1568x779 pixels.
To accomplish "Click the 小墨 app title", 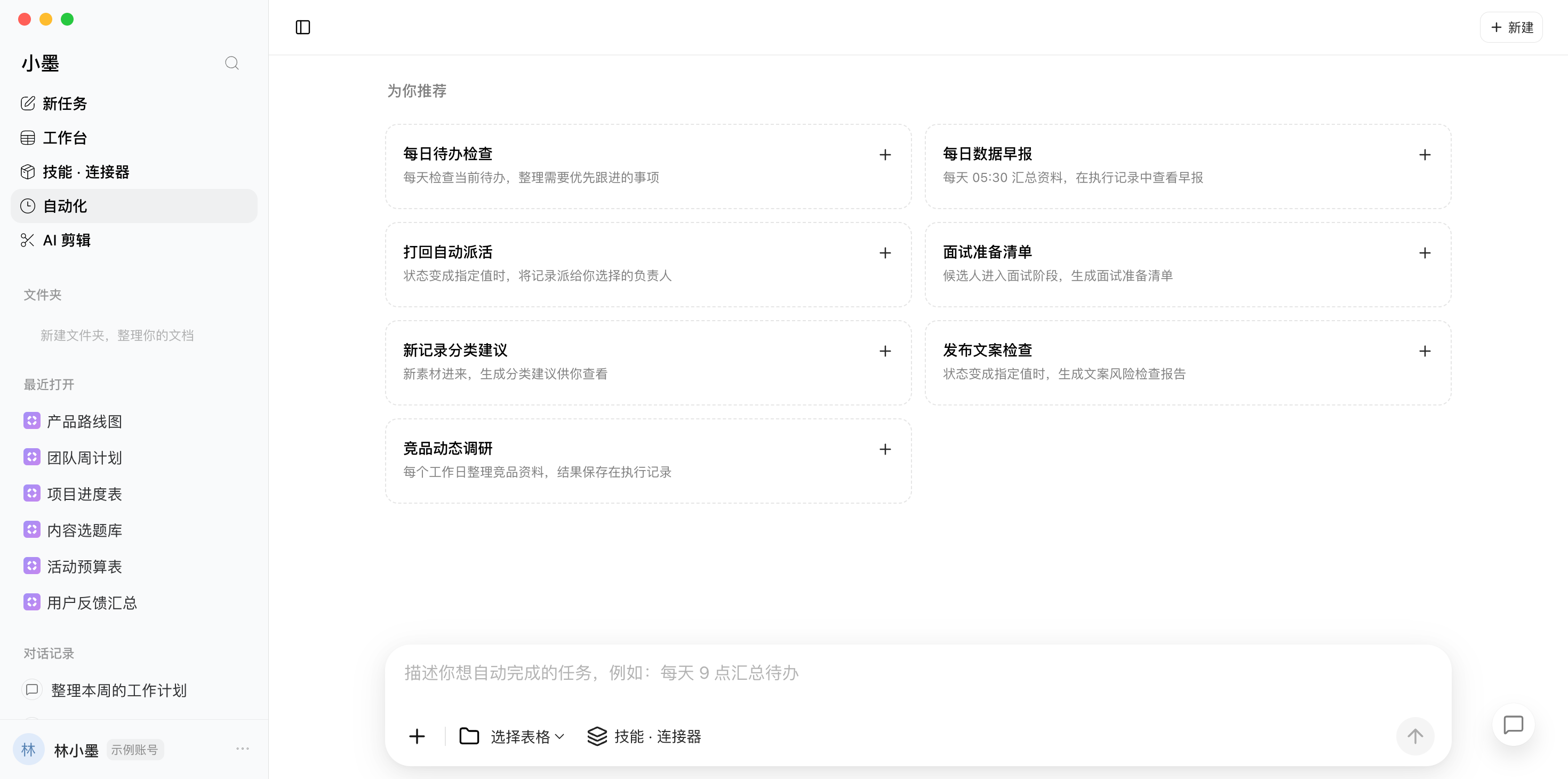I will (x=40, y=63).
